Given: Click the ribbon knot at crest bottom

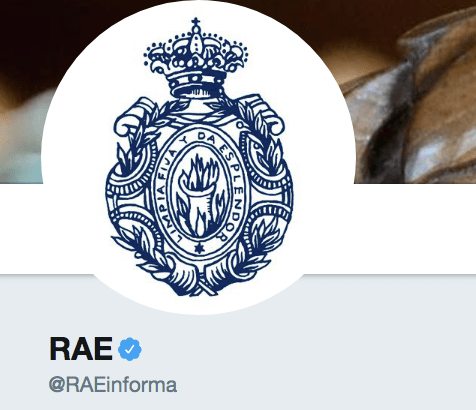Looking at the screenshot, I should [x=199, y=280].
